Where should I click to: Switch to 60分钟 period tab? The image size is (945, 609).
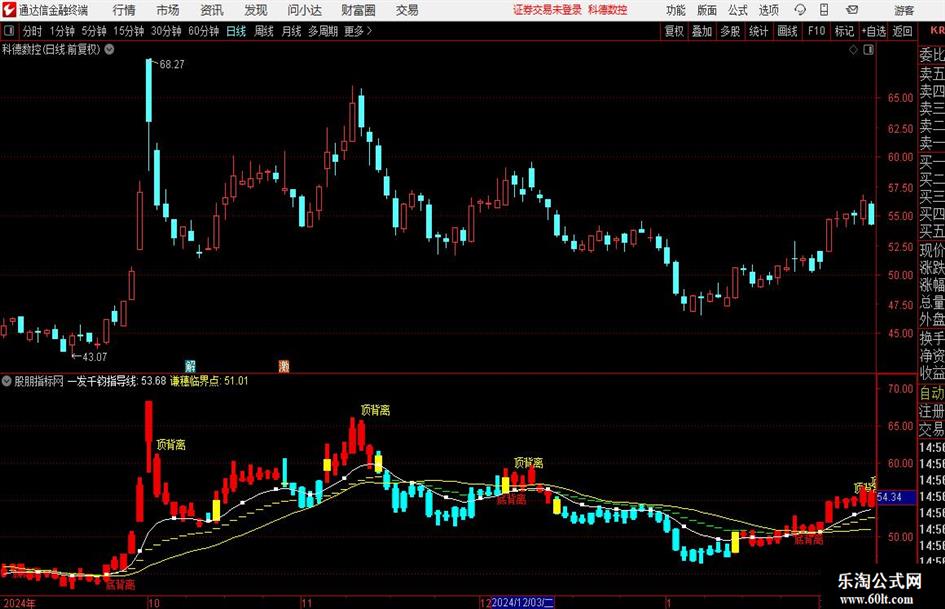click(x=203, y=31)
